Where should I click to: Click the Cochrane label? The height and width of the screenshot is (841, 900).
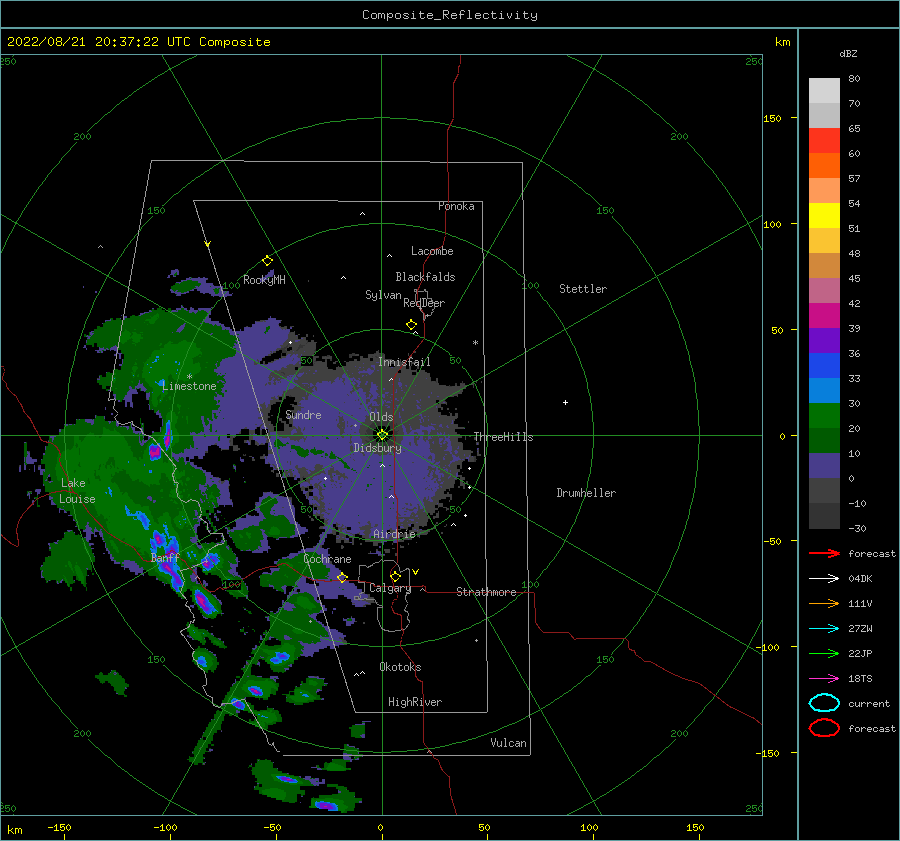(327, 559)
